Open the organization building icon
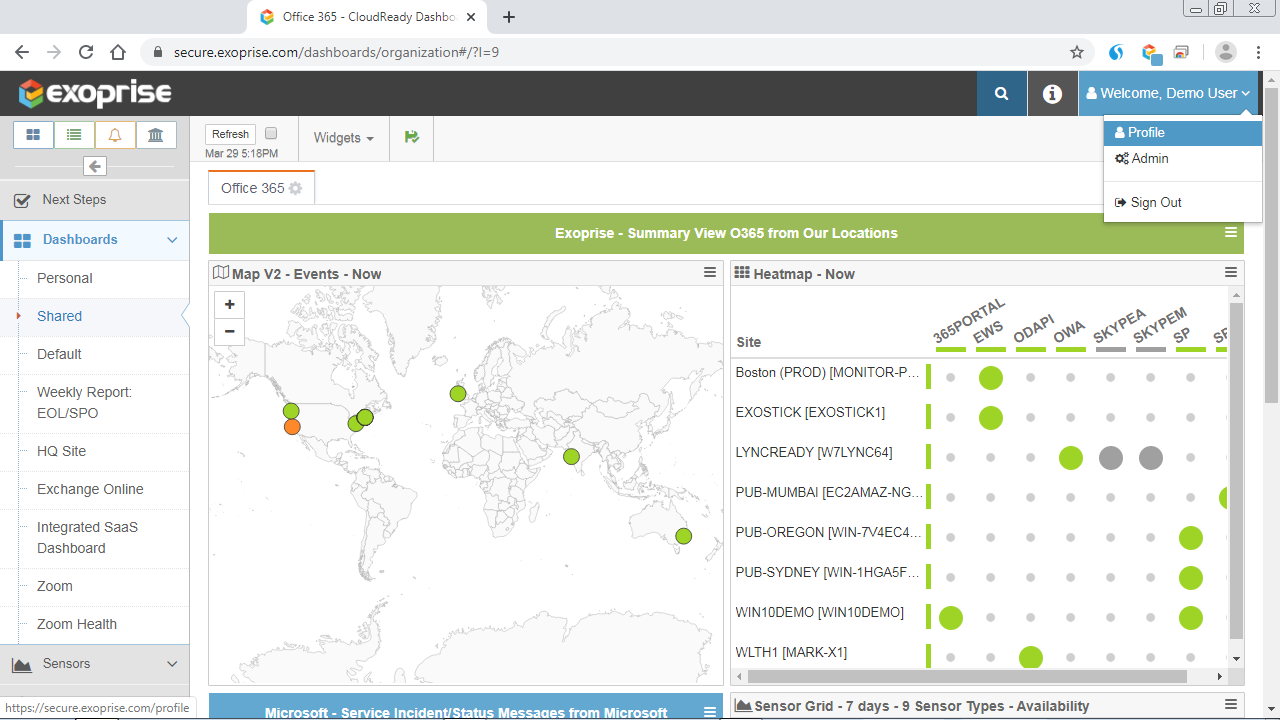This screenshot has height=720, width=1280. [156, 135]
